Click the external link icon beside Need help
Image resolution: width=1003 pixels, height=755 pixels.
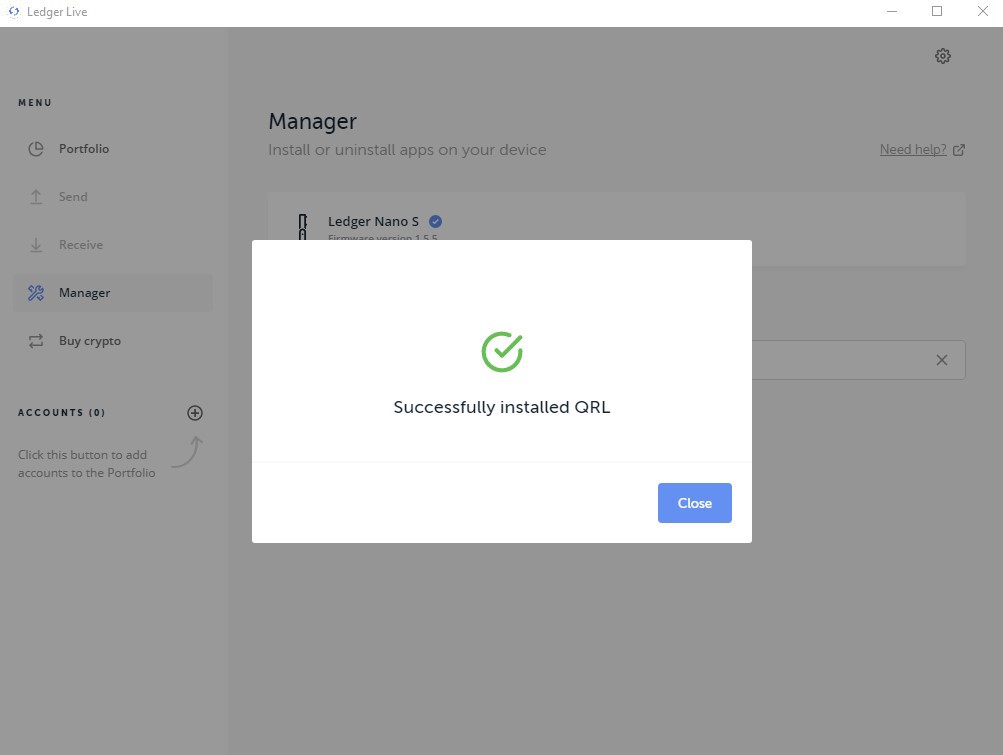959,150
